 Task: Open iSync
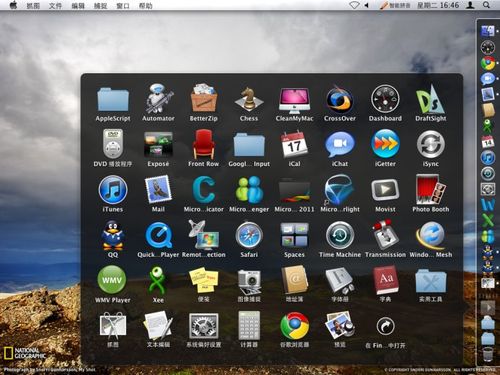coord(430,144)
